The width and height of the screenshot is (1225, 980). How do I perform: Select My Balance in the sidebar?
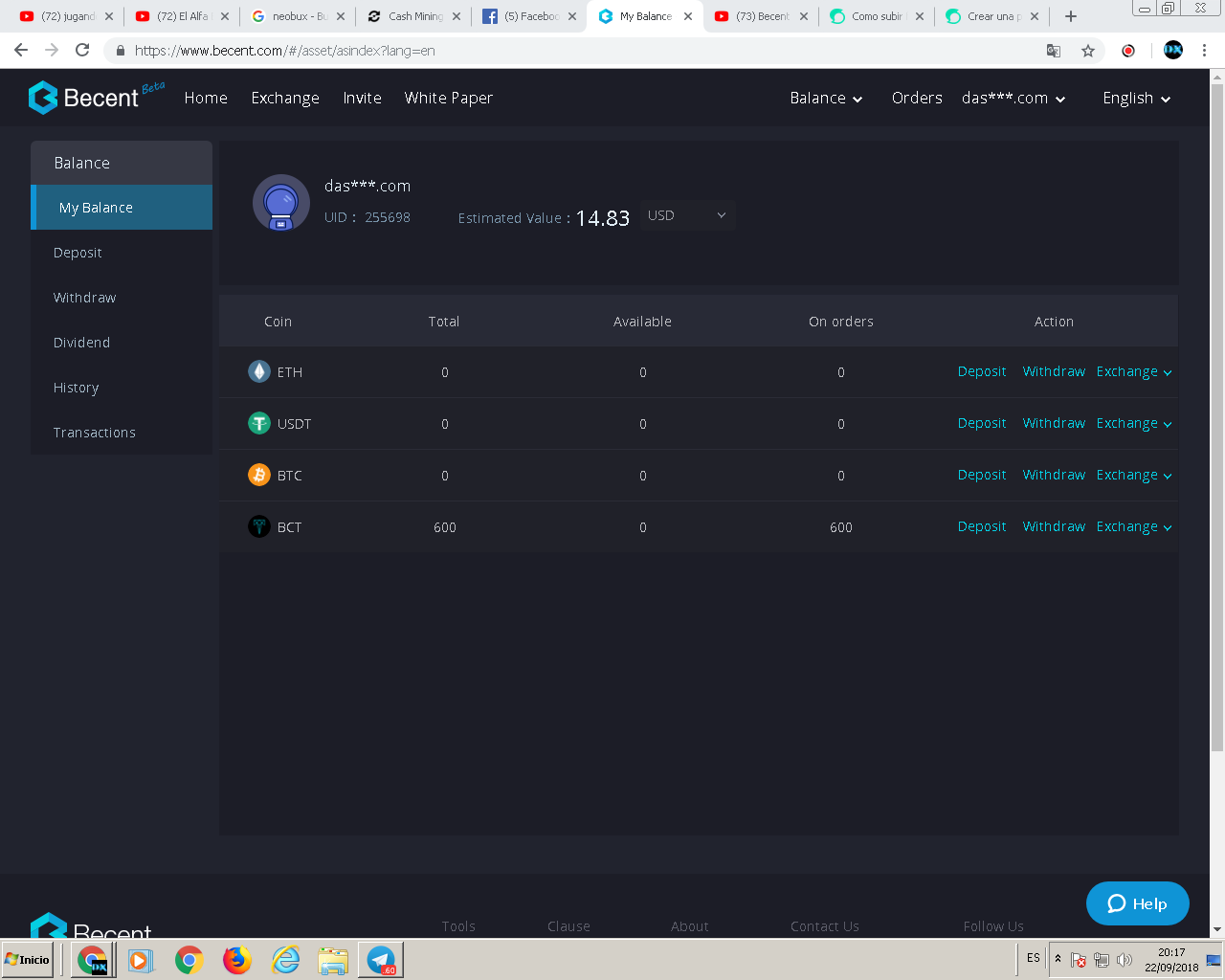(x=122, y=208)
